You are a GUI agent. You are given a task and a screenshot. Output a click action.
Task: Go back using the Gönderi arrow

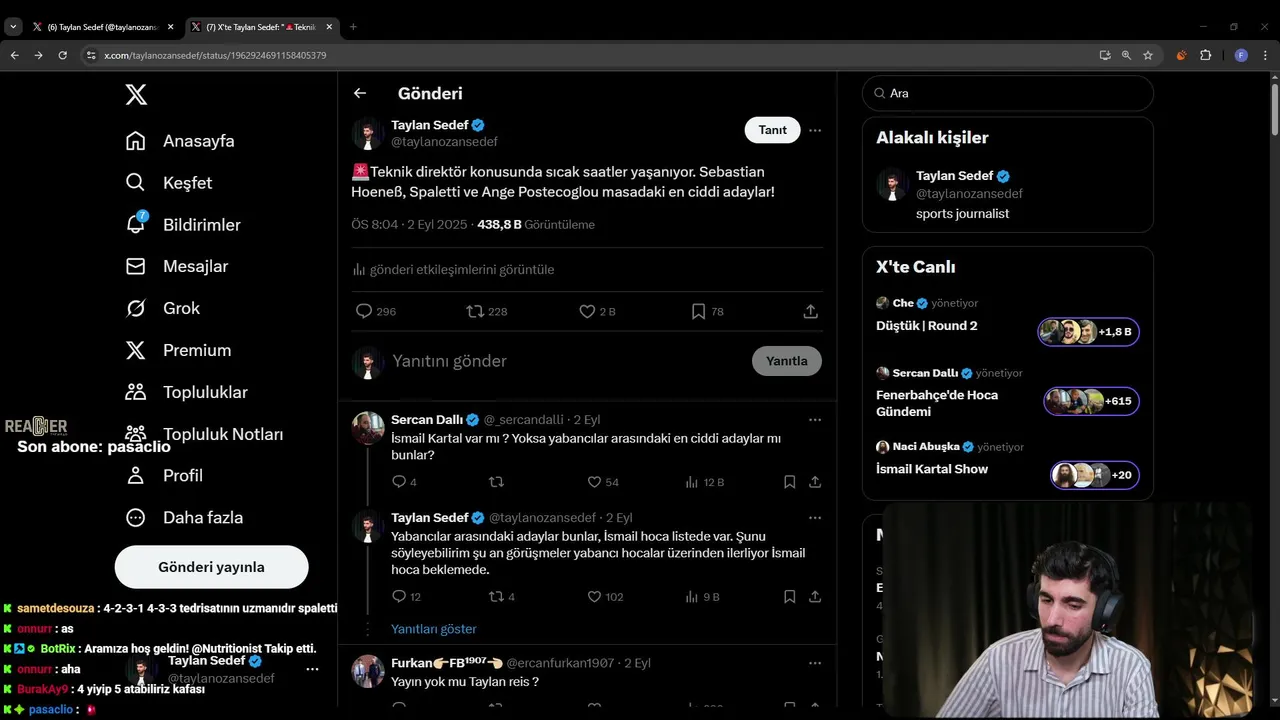pyautogui.click(x=360, y=93)
